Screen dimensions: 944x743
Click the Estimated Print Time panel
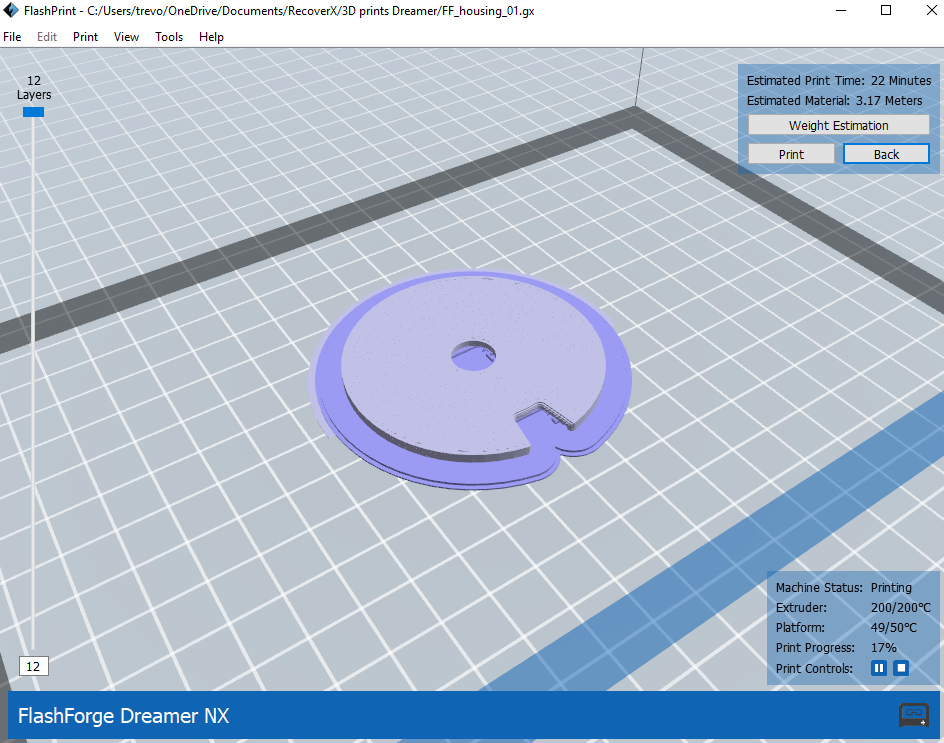pyautogui.click(x=838, y=80)
